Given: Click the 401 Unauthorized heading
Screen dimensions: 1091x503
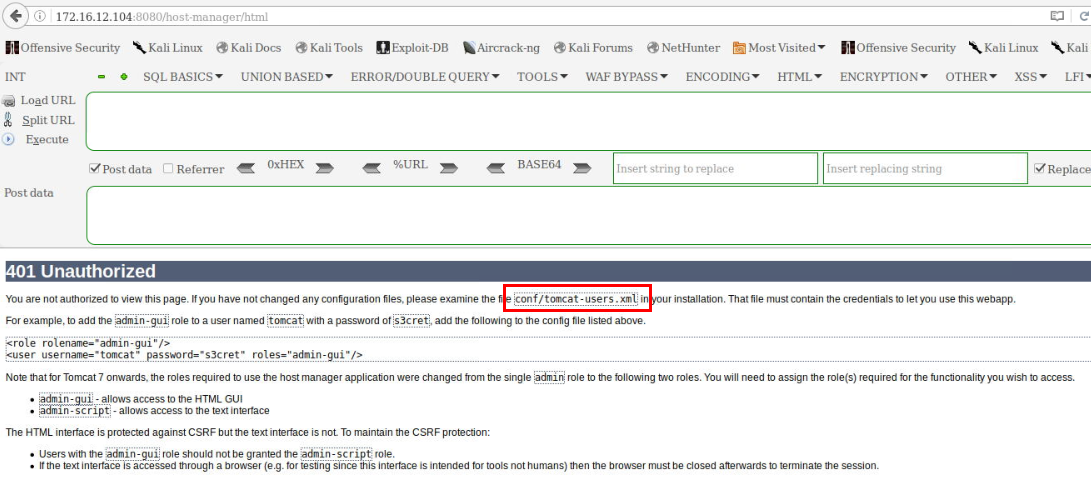Looking at the screenshot, I should pyautogui.click(x=81, y=271).
